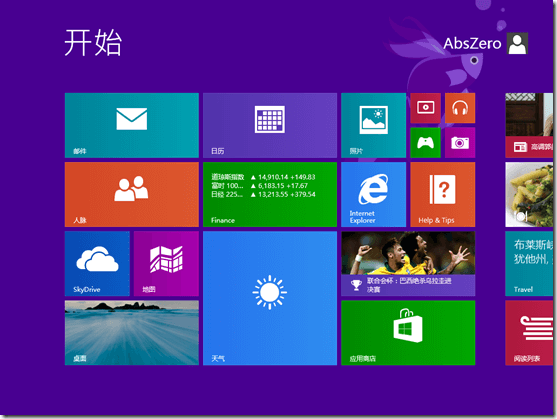
Task: Open the Finance stock tile
Action: (270, 194)
